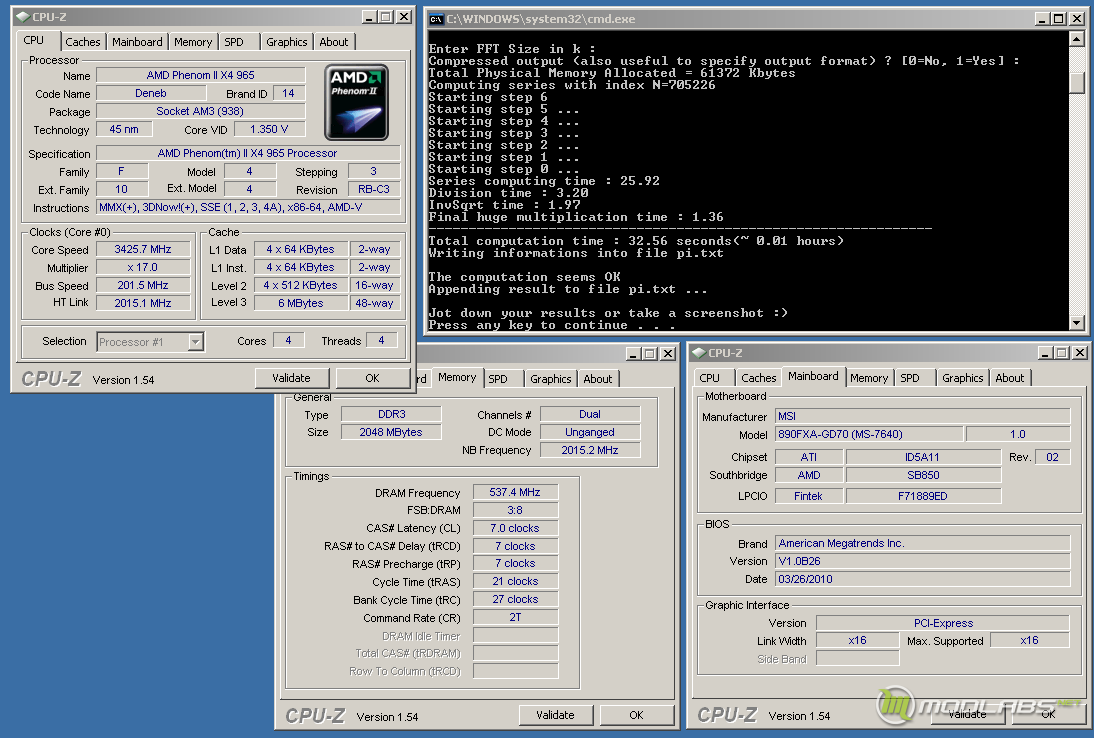Click cmd window scrollbar down arrow
Viewport: 1094px width, 738px height.
(x=1077, y=323)
